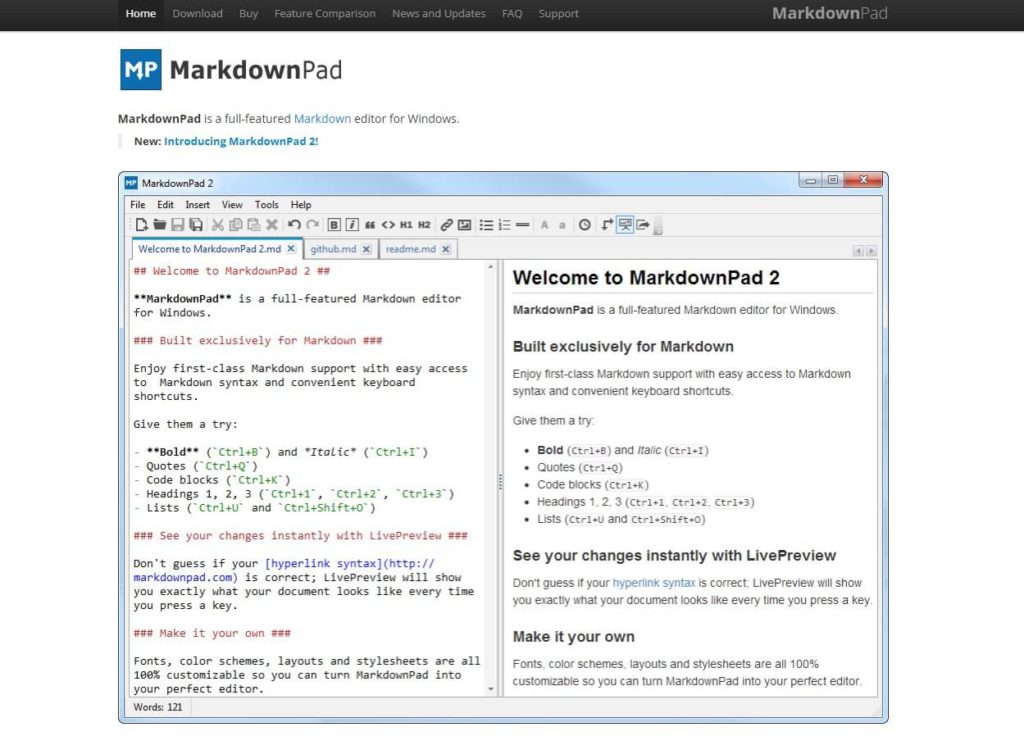Close the Welcome to MarkdownPad 2.md tab
Screen dimensions: 1024x736
[x=291, y=249]
